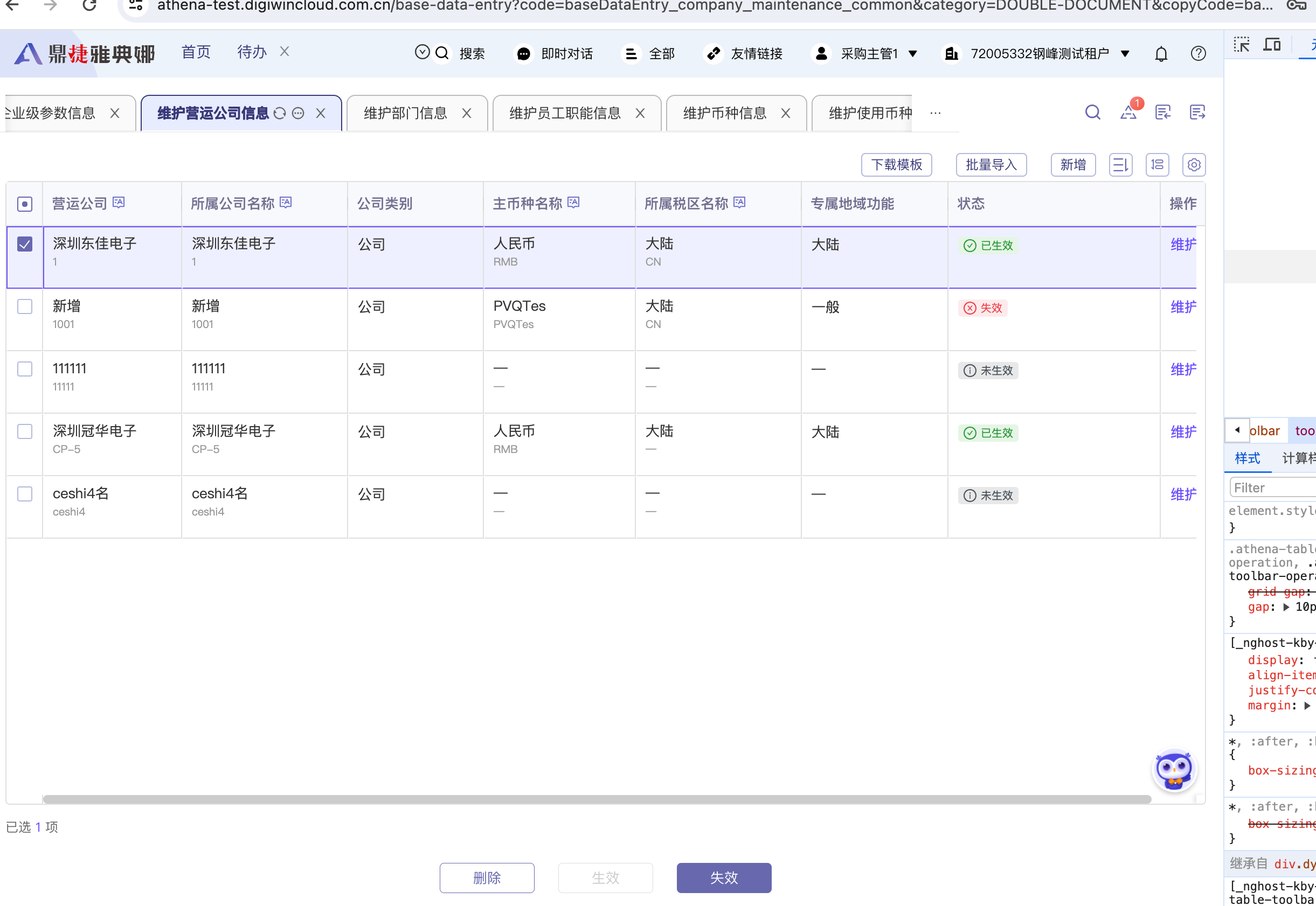Click the table horizontal scrollbar
The width and height of the screenshot is (1316, 906).
[x=597, y=799]
